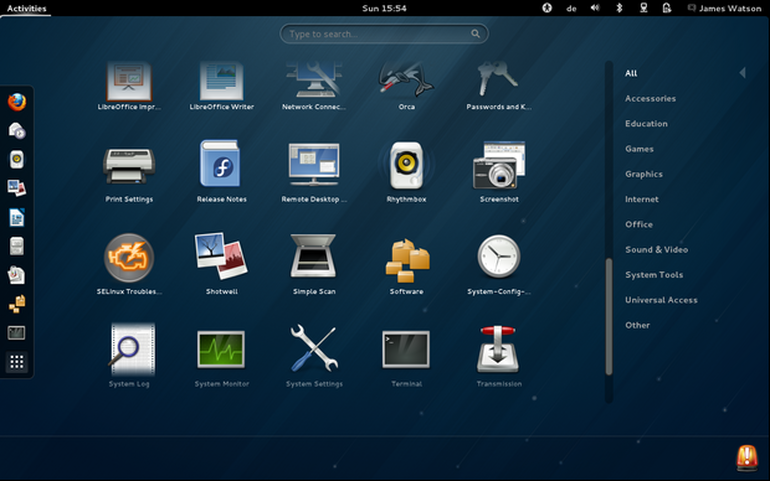The height and width of the screenshot is (481, 770).
Task: Launch Simple Scan scanner app
Action: point(314,263)
